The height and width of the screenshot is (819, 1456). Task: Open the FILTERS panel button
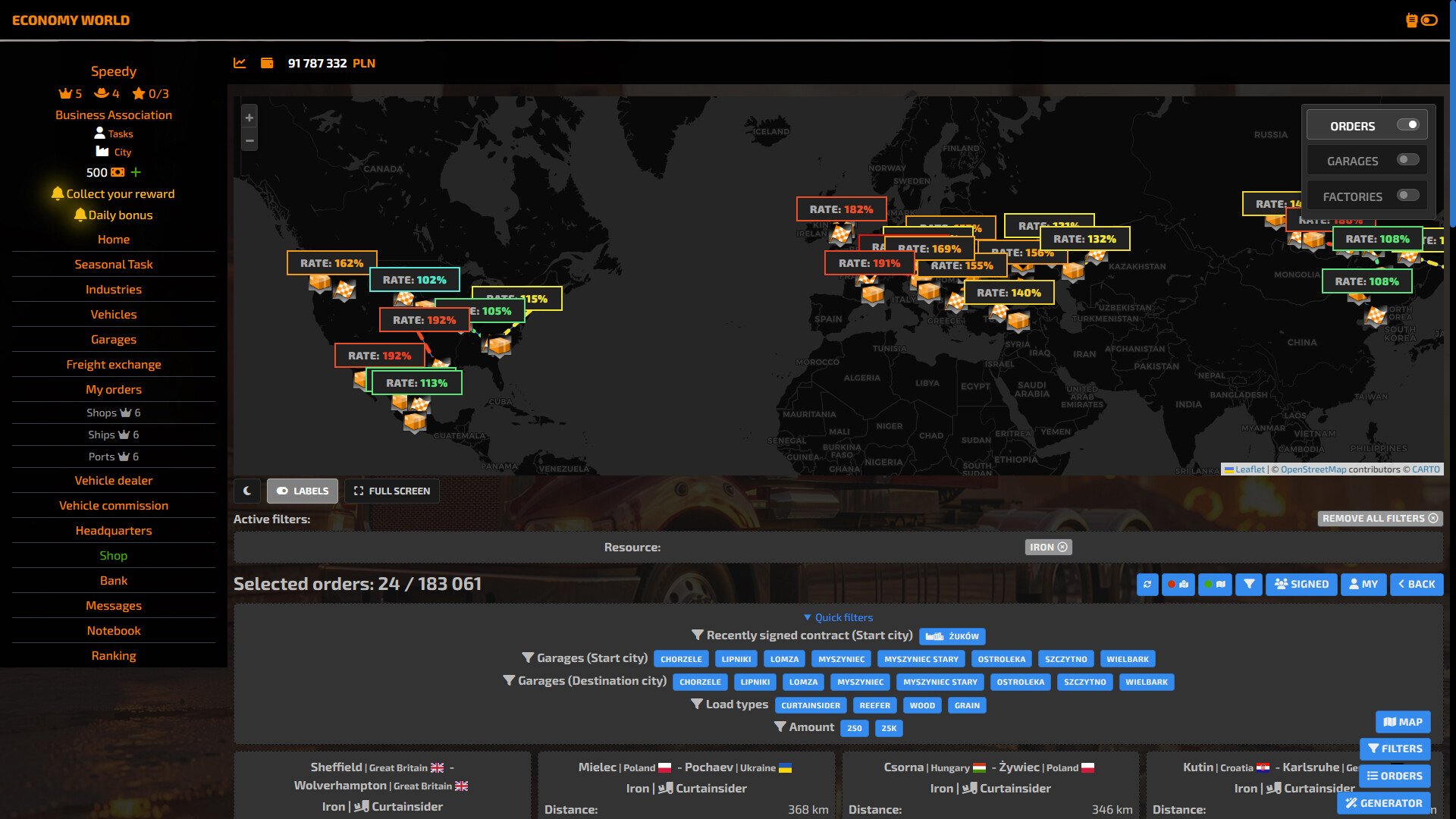click(1395, 748)
